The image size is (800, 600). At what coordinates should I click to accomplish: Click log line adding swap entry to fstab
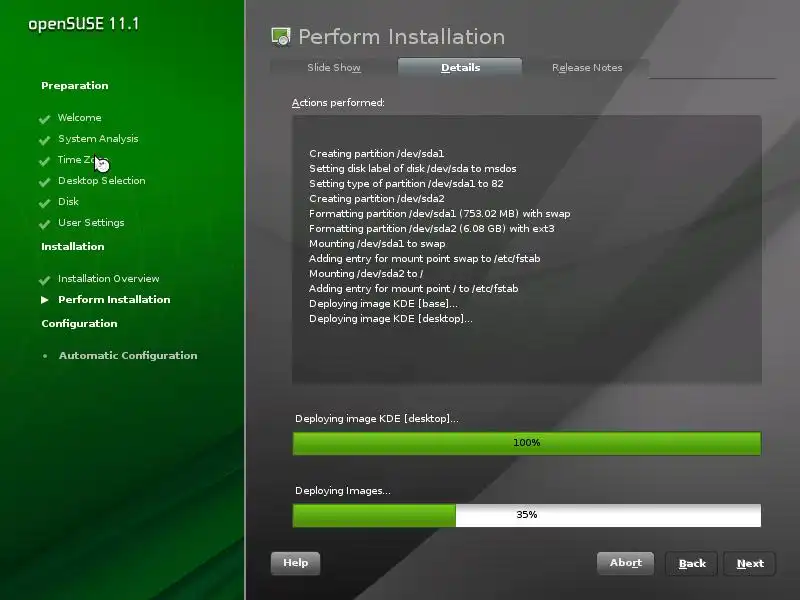(424, 259)
